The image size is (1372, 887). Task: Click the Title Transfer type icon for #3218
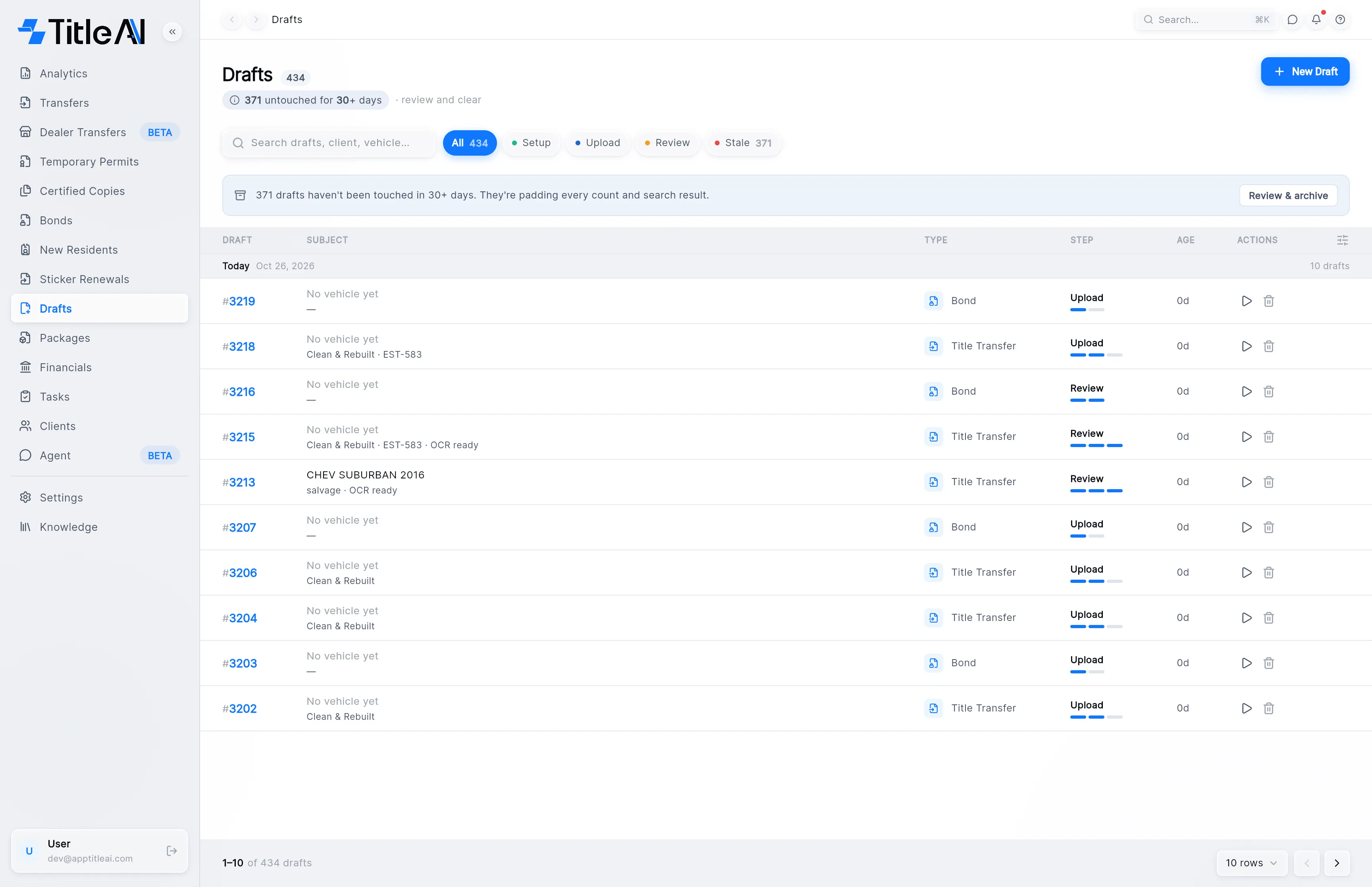[x=933, y=346]
